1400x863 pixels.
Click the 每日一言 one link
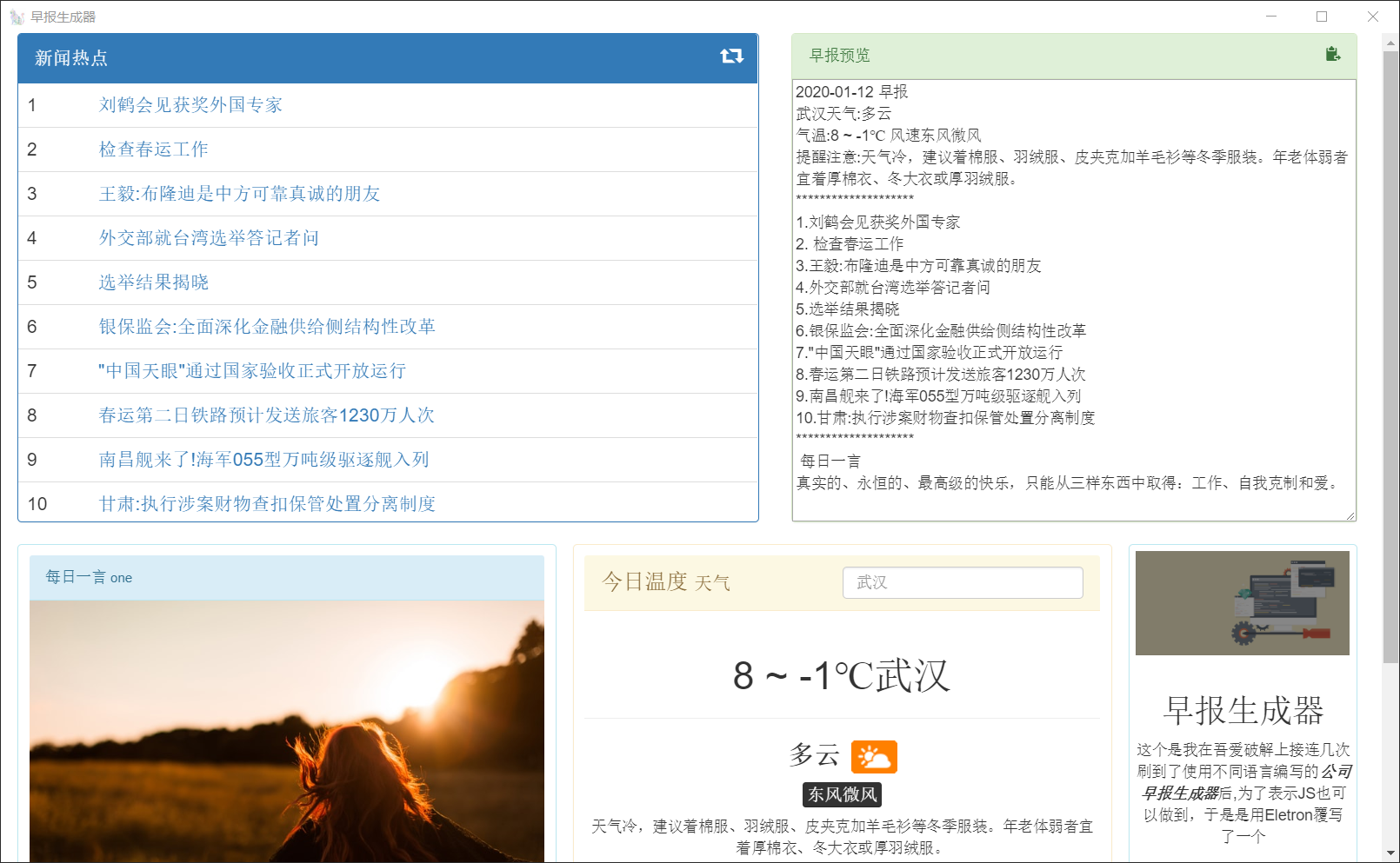point(87,577)
